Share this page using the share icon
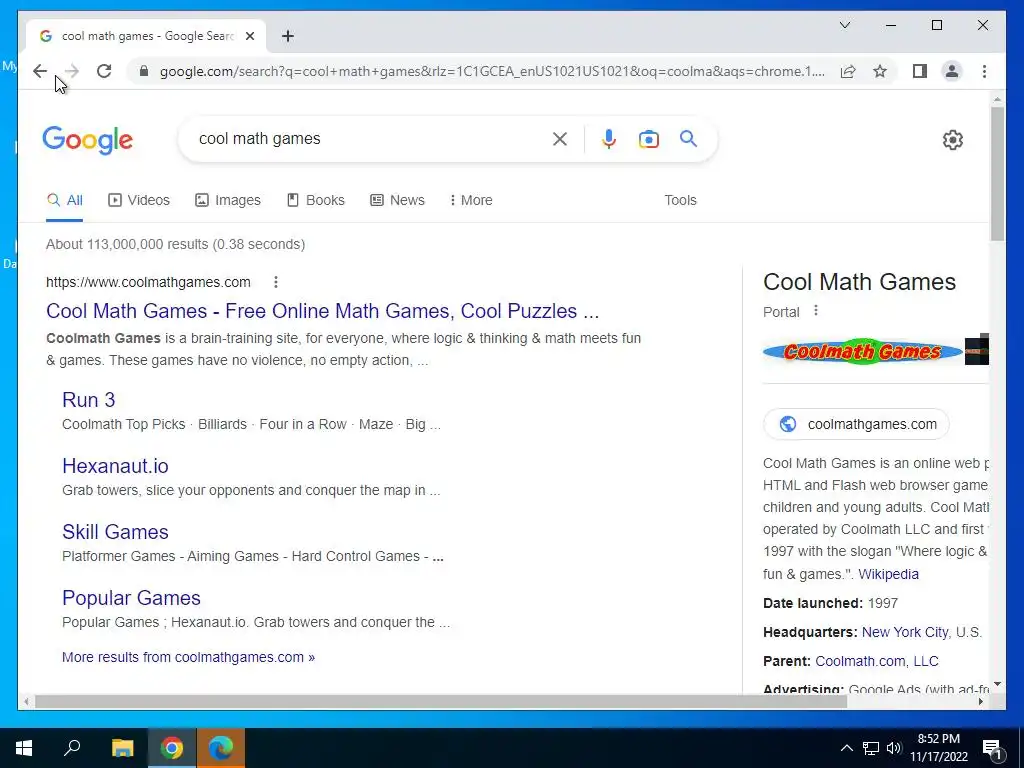Viewport: 1024px width, 768px height. [848, 71]
